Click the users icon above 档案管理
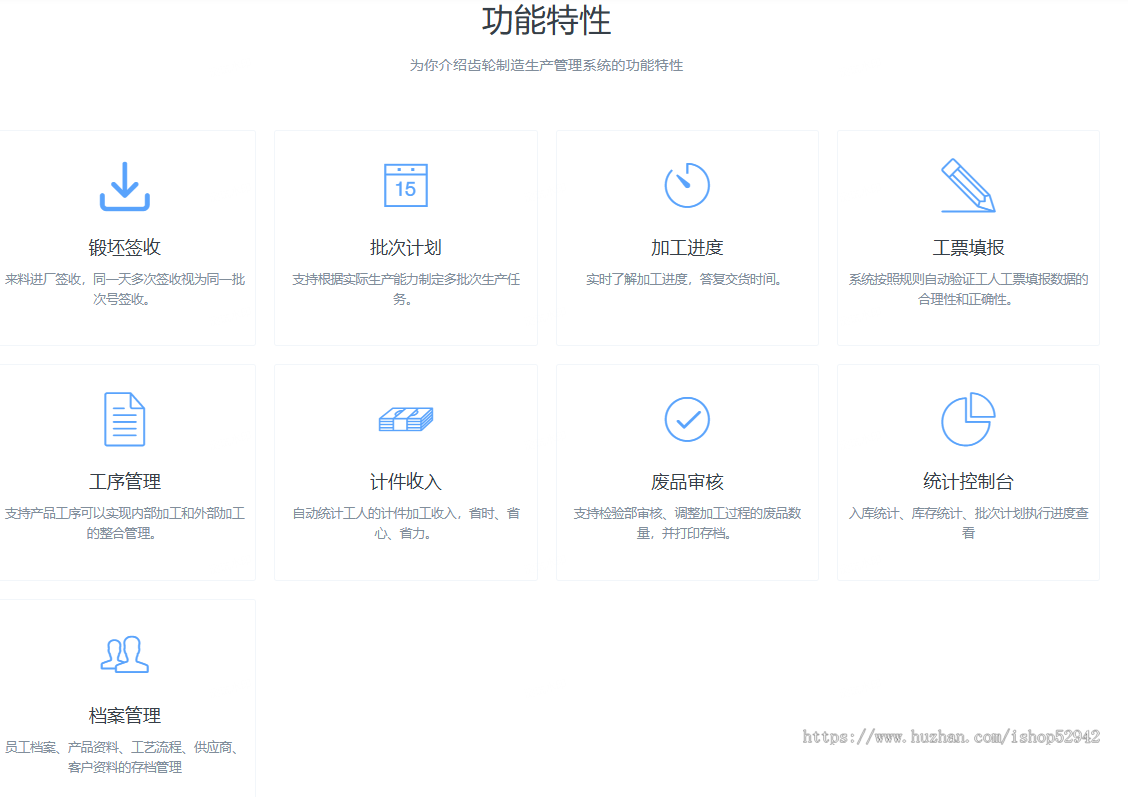 [124, 654]
